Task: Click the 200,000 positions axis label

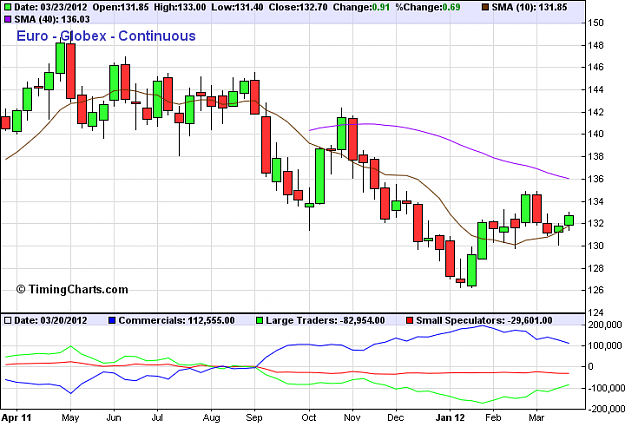Action: point(605,325)
